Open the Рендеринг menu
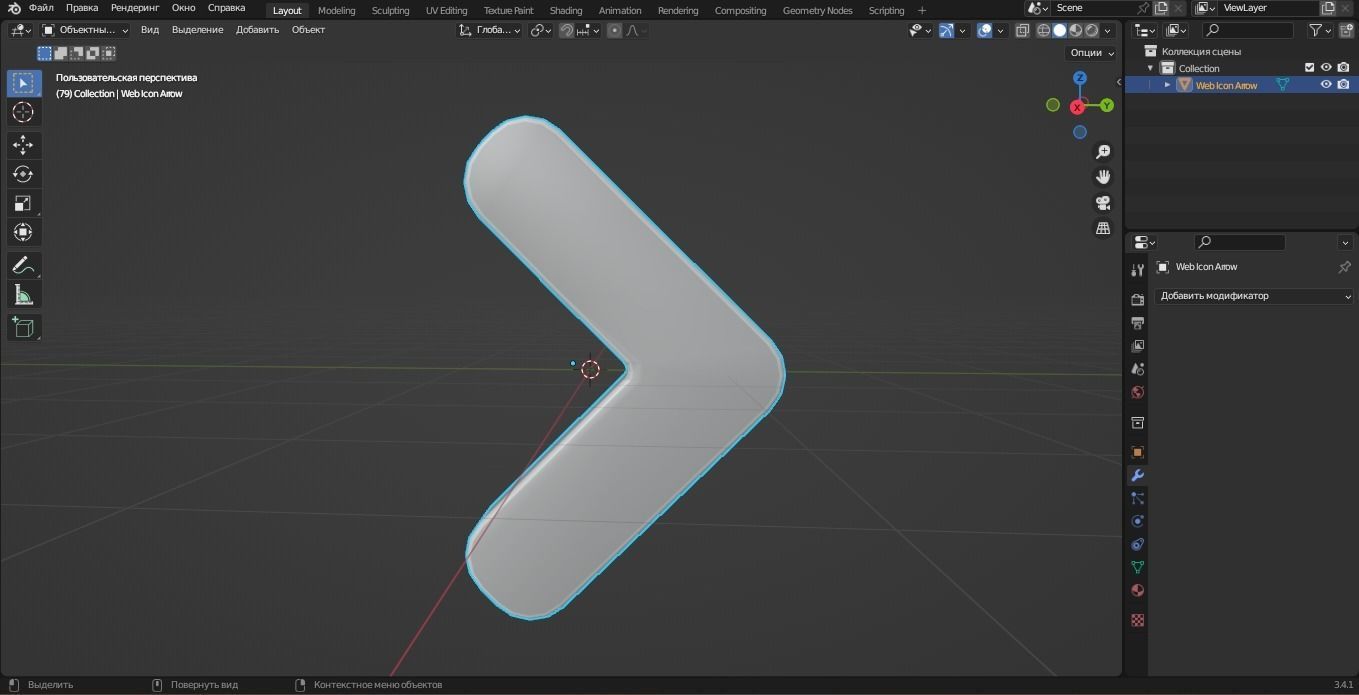 click(x=135, y=8)
